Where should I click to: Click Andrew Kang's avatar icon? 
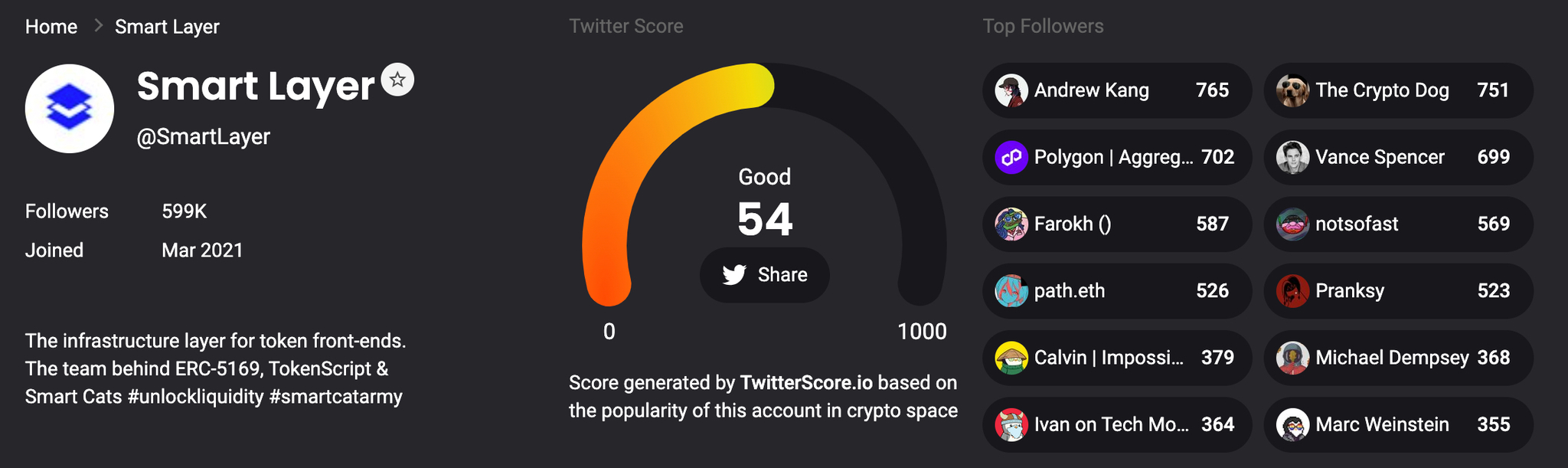point(1011,90)
